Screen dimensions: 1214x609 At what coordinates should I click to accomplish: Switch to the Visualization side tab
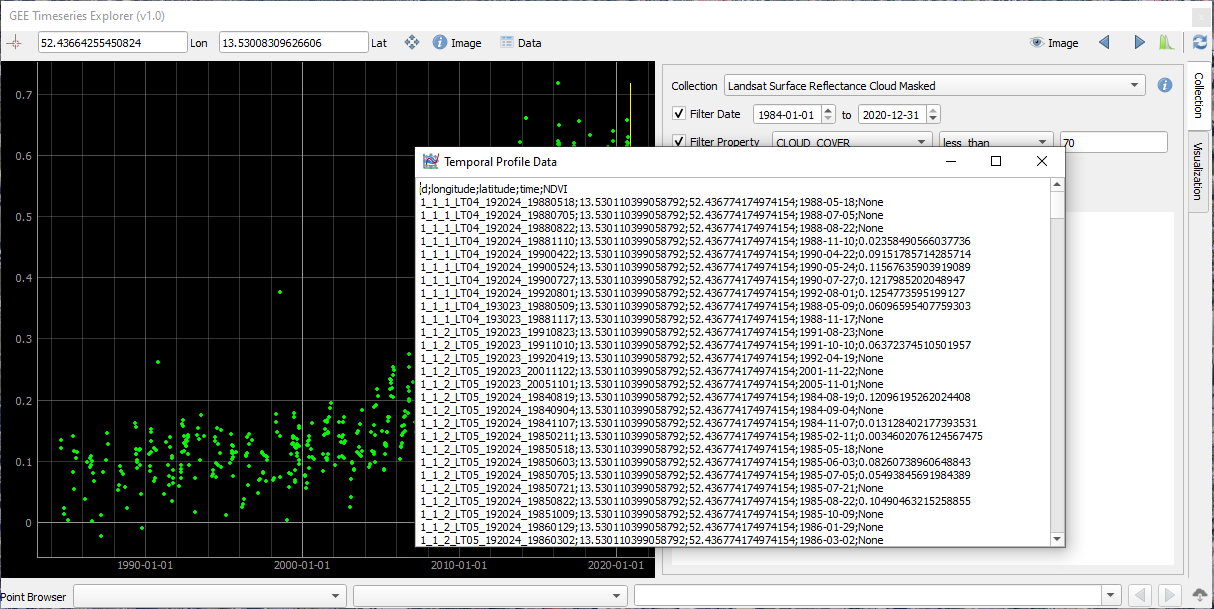click(1198, 170)
